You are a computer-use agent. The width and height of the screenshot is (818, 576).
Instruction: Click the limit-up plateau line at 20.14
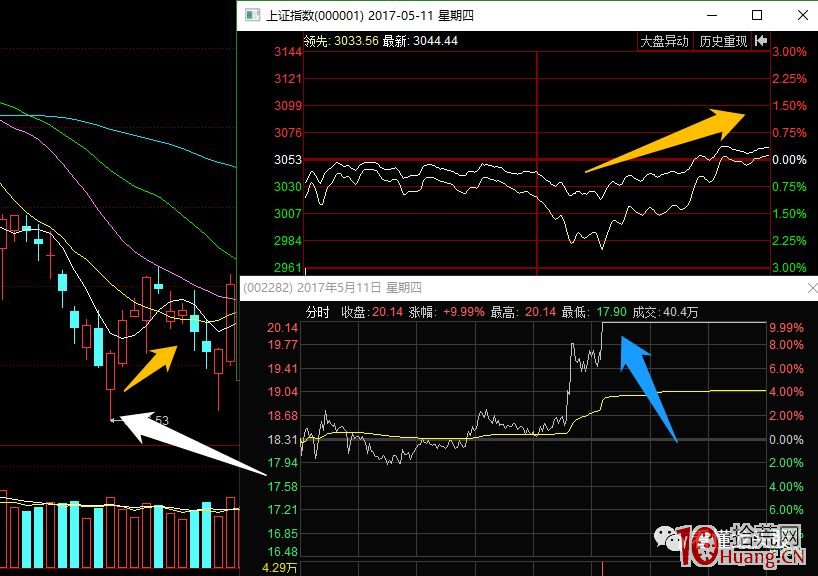point(684,322)
